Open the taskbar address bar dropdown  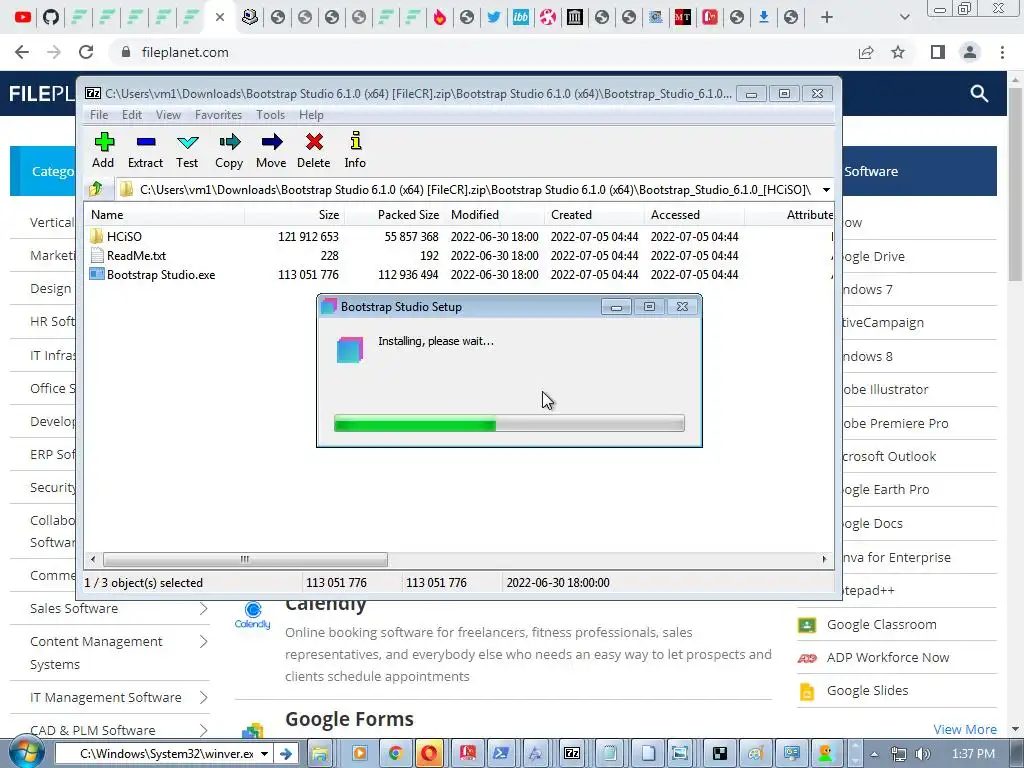264,754
